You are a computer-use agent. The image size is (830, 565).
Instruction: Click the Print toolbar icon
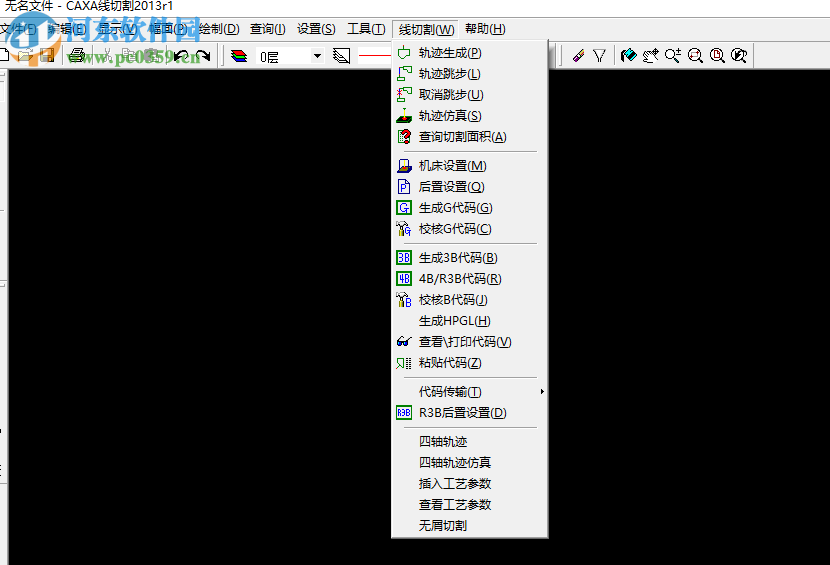pyautogui.click(x=77, y=55)
